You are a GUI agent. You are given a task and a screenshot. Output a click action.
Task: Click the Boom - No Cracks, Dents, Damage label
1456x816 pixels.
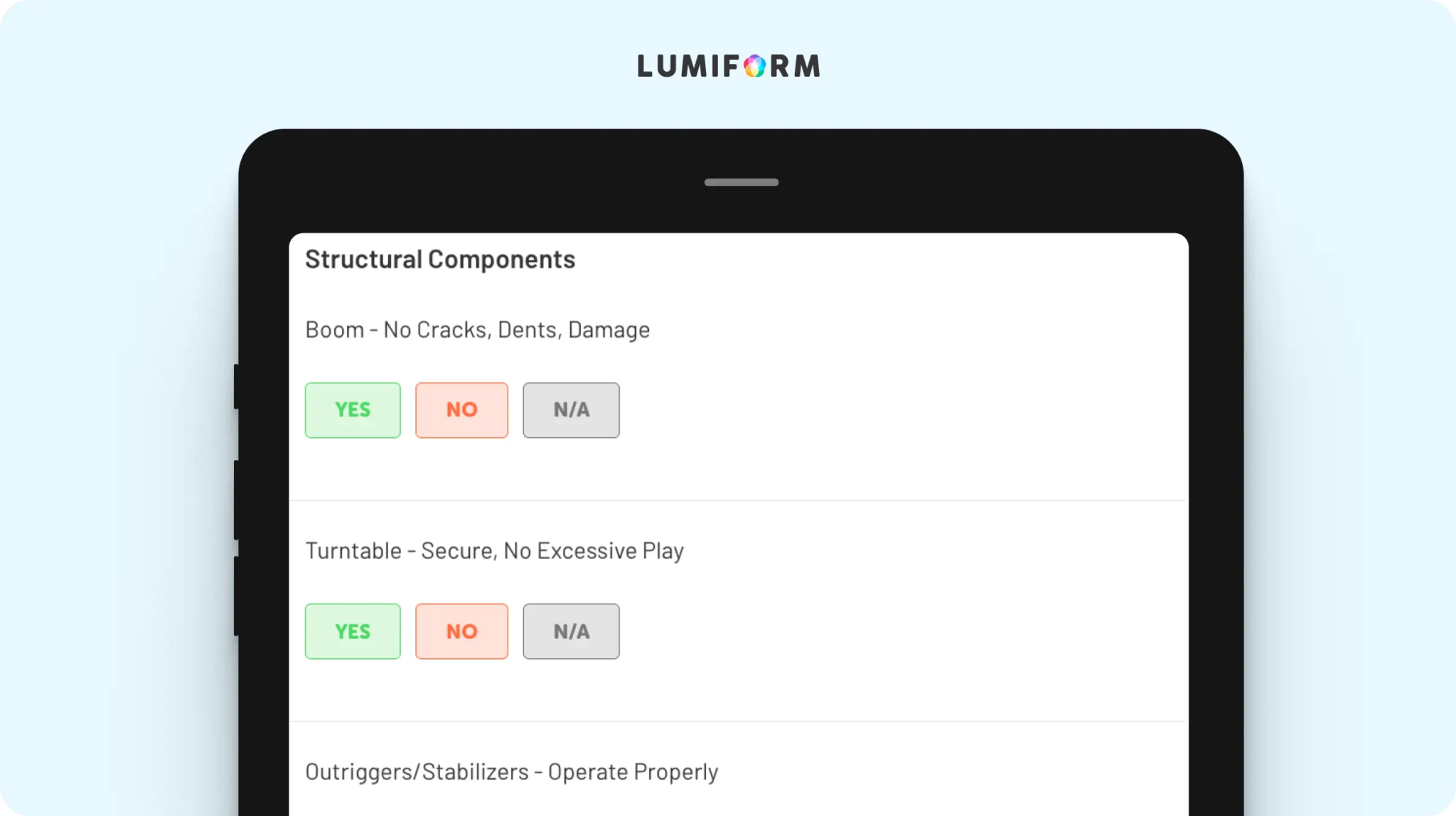[477, 330]
